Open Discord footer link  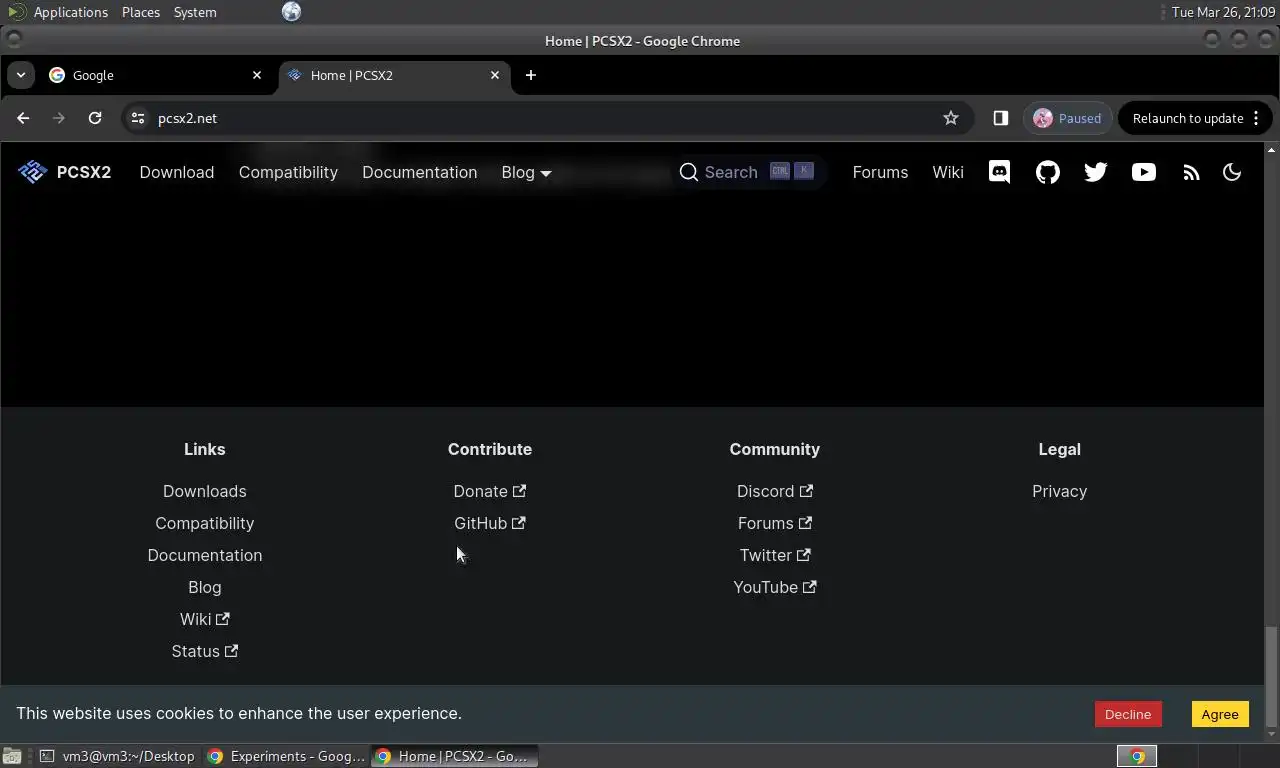click(775, 491)
